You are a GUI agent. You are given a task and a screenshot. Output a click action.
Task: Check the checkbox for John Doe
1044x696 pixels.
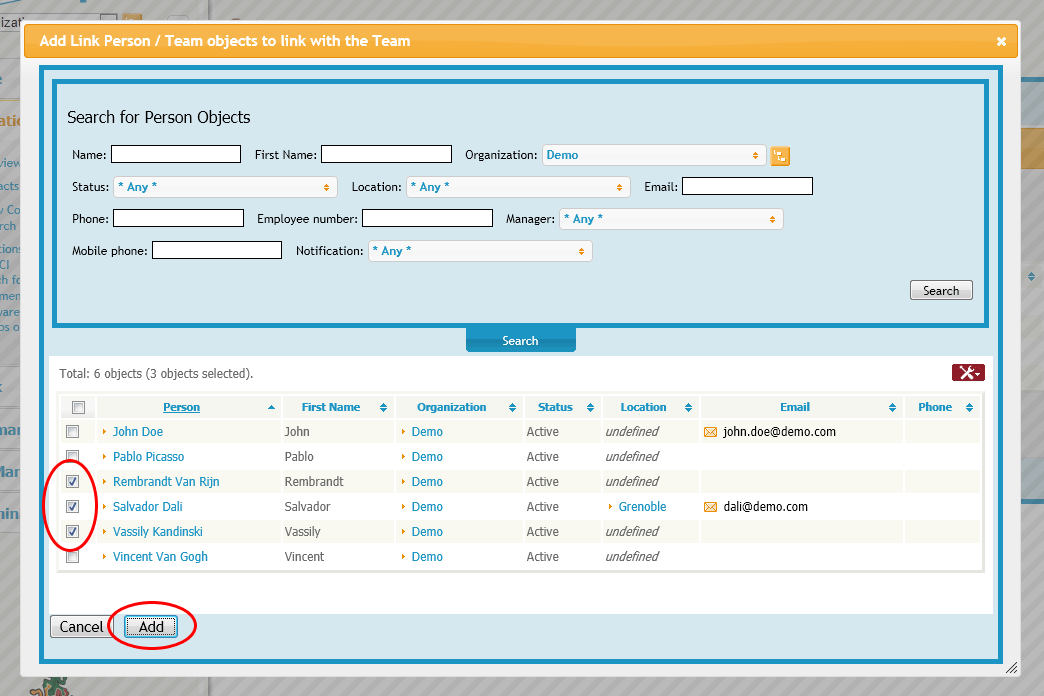pos(71,431)
